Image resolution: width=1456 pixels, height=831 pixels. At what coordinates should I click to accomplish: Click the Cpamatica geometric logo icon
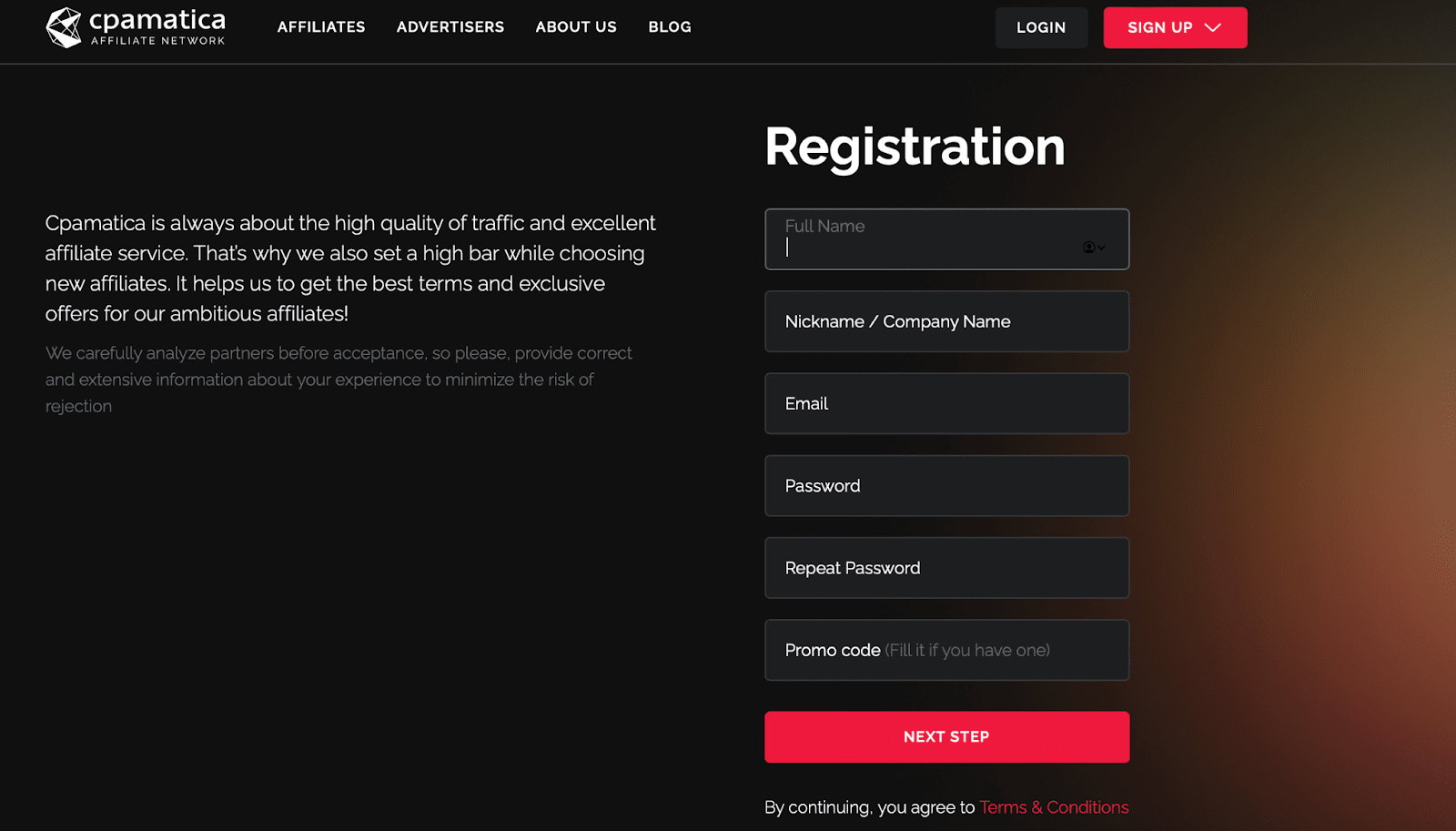point(64,27)
